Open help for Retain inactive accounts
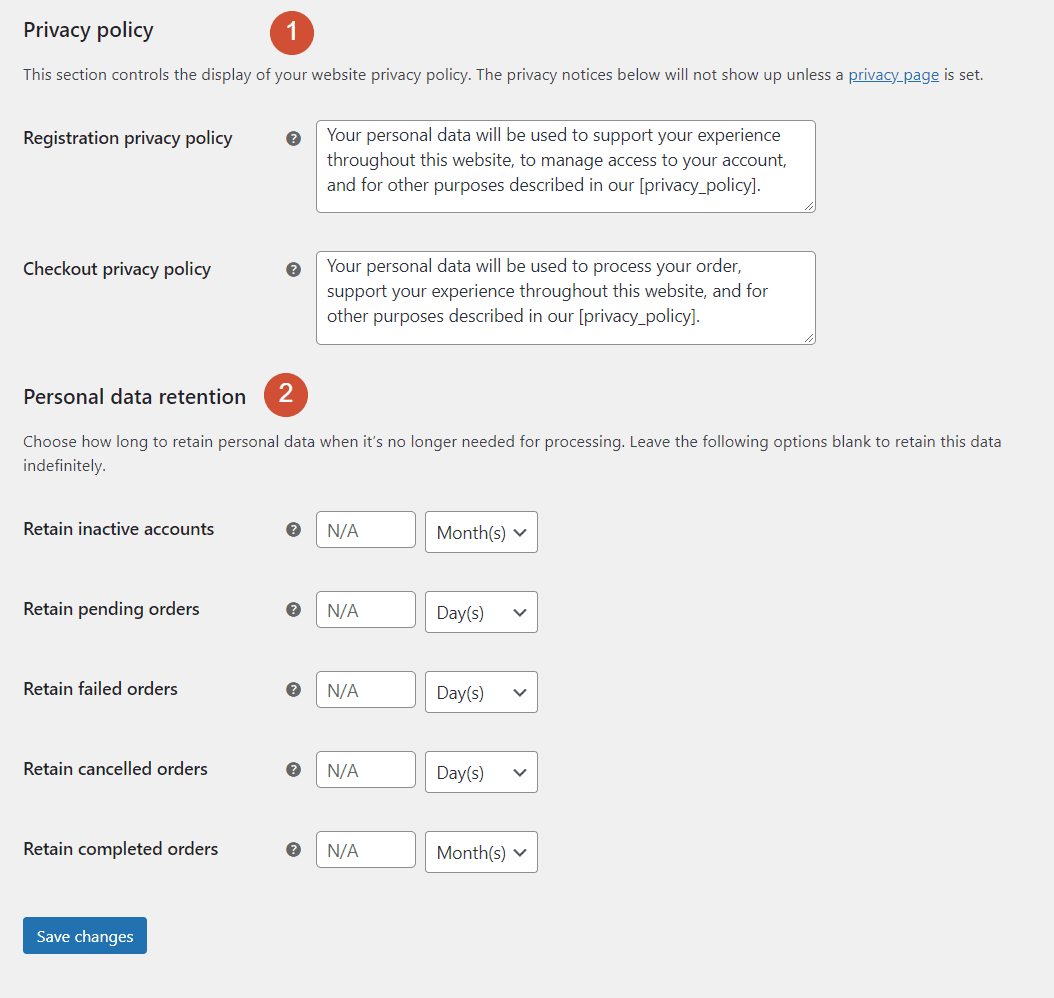Image resolution: width=1054 pixels, height=998 pixels. coord(293,530)
